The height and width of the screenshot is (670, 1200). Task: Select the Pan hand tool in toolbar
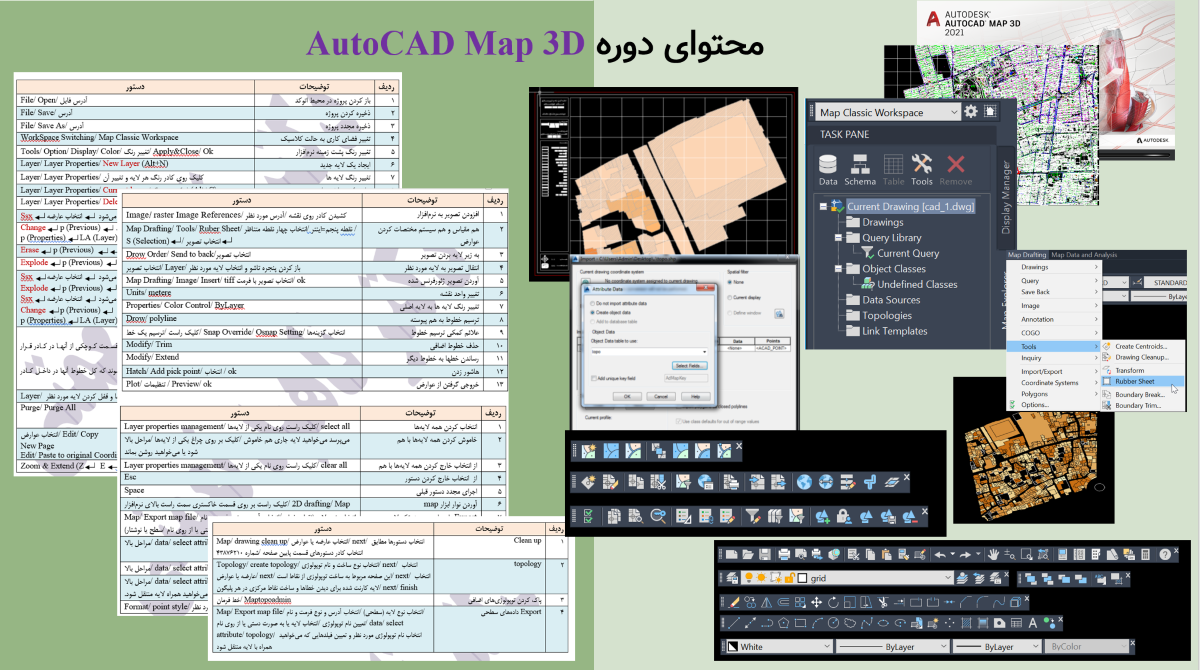click(993, 554)
